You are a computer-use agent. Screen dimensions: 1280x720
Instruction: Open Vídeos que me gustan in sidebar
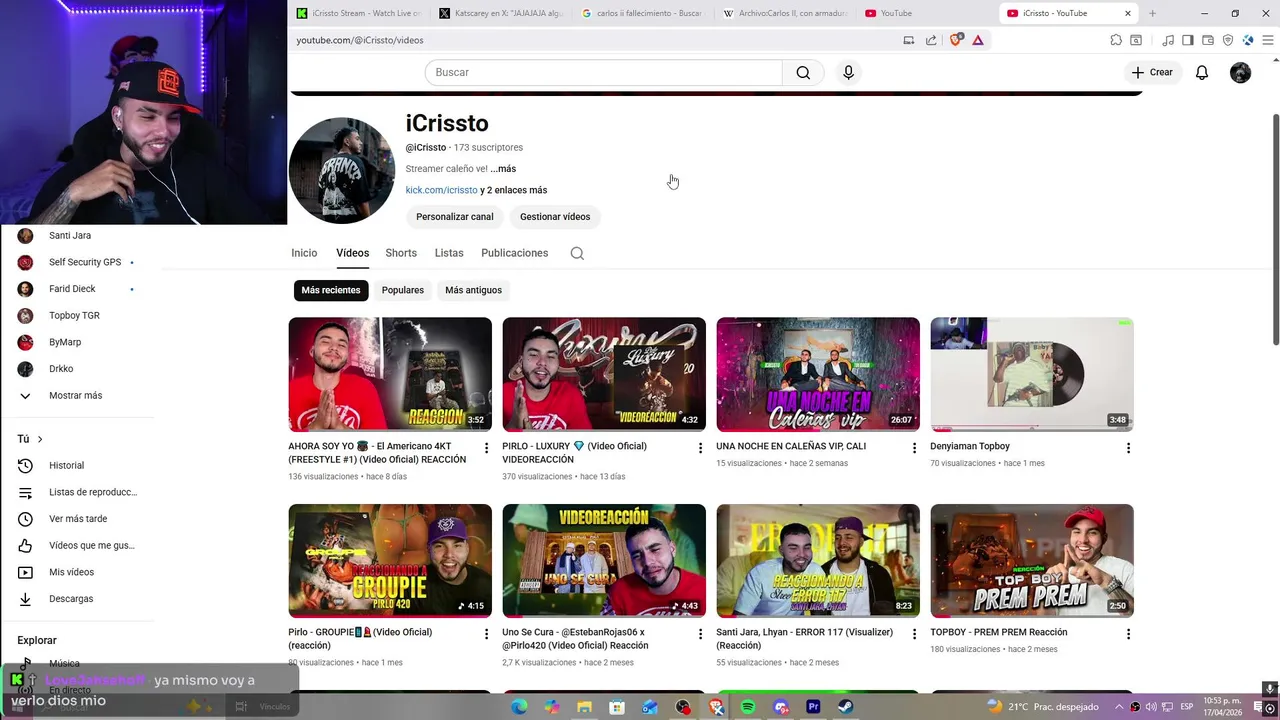coord(78,546)
